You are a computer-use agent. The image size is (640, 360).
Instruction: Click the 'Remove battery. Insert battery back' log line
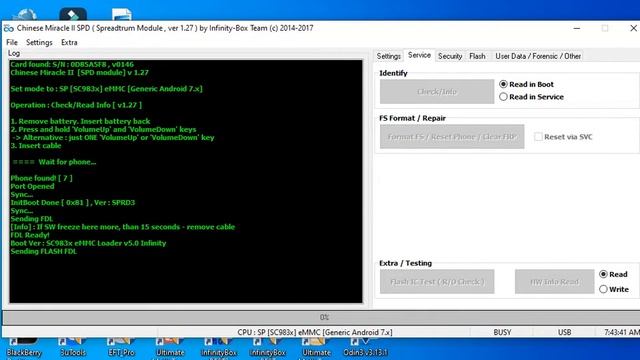(x=80, y=121)
